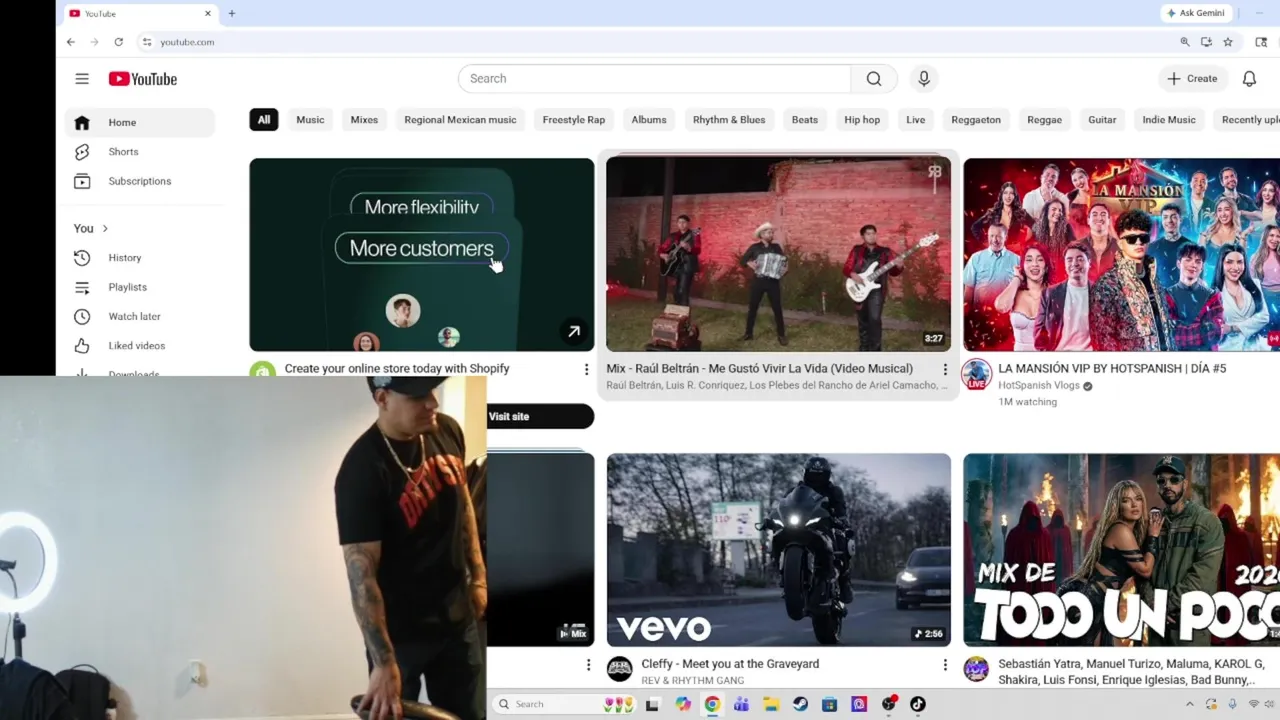
Task: Open Subscriptions in the sidebar
Action: (x=140, y=181)
